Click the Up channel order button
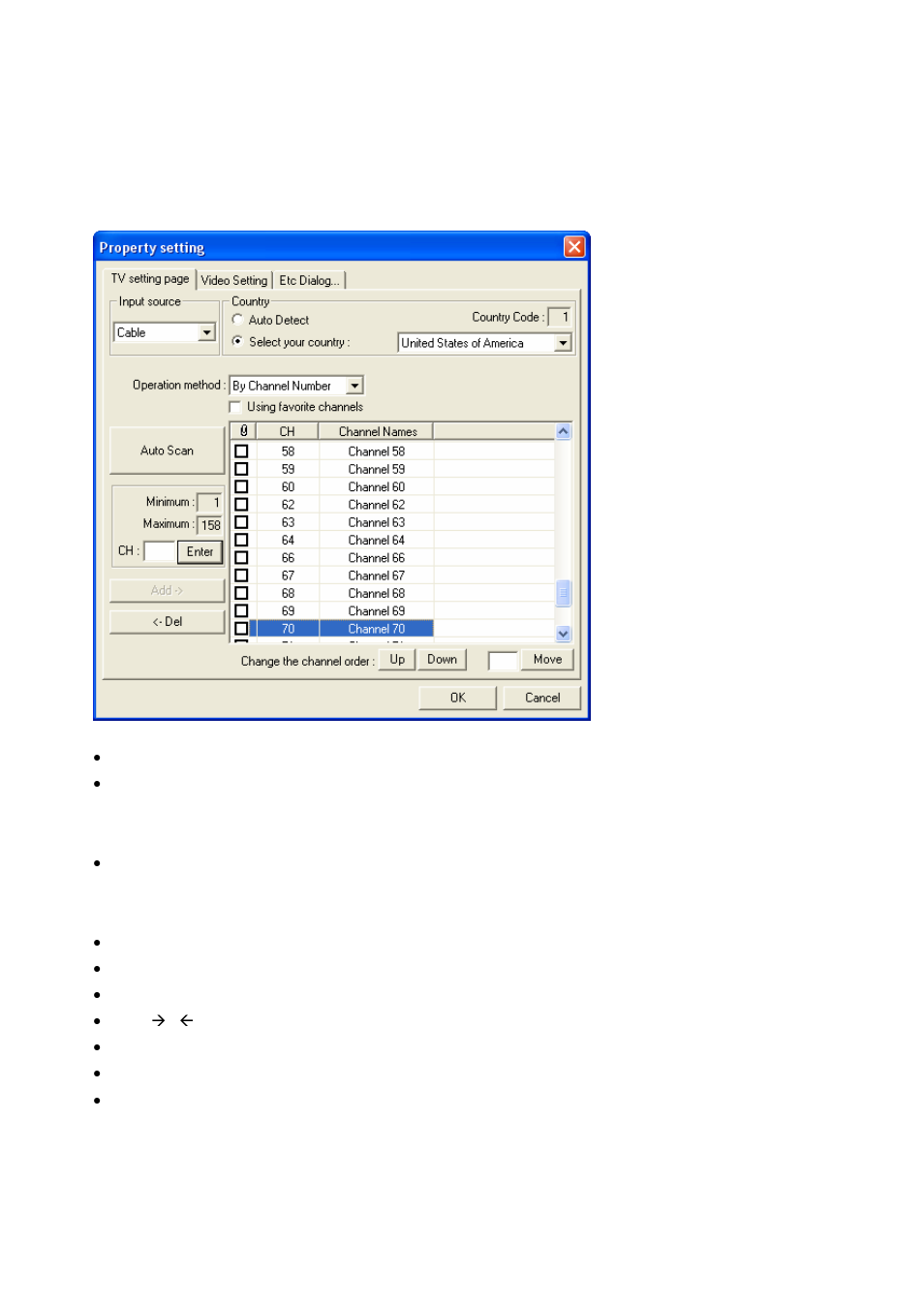Screen dimensions: 924x1307 click(x=397, y=660)
